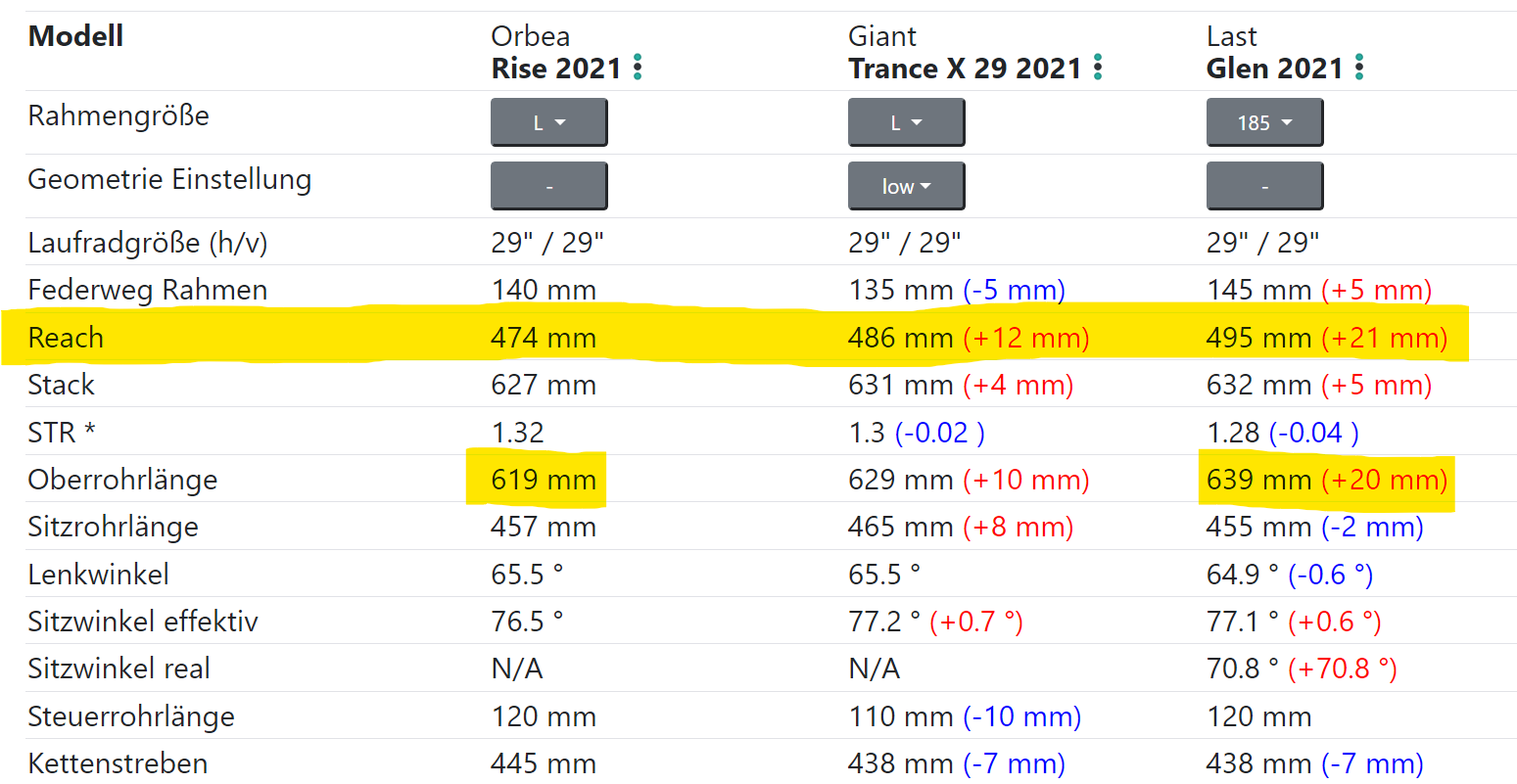Click the 'Modell' column header

point(75,36)
